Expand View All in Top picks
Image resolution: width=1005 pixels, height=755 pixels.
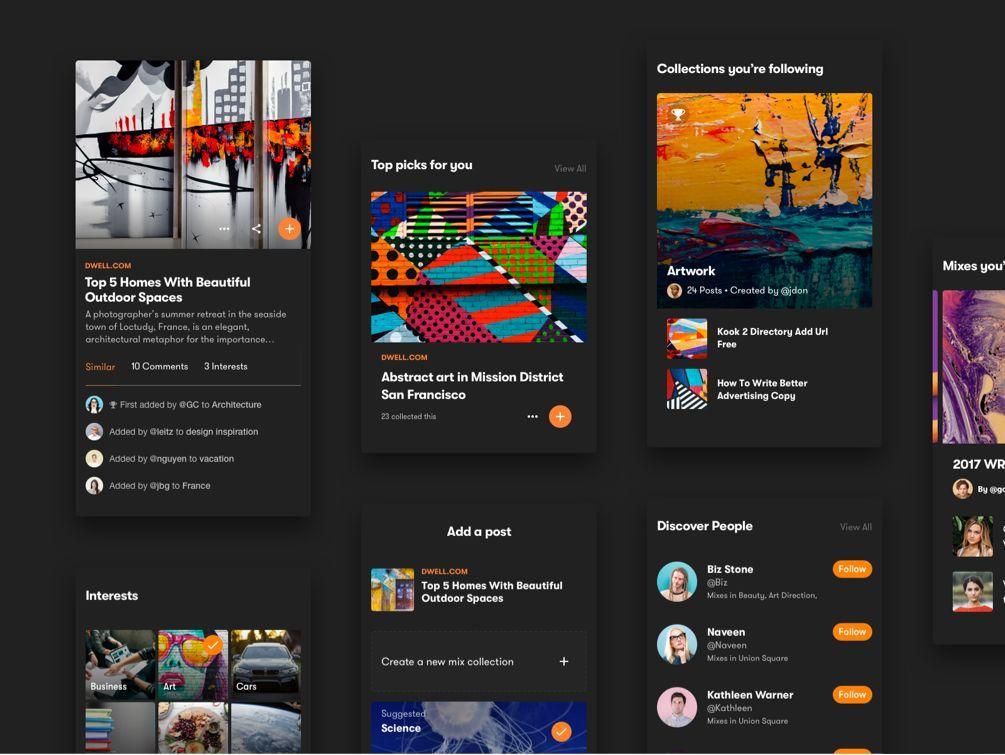570,168
